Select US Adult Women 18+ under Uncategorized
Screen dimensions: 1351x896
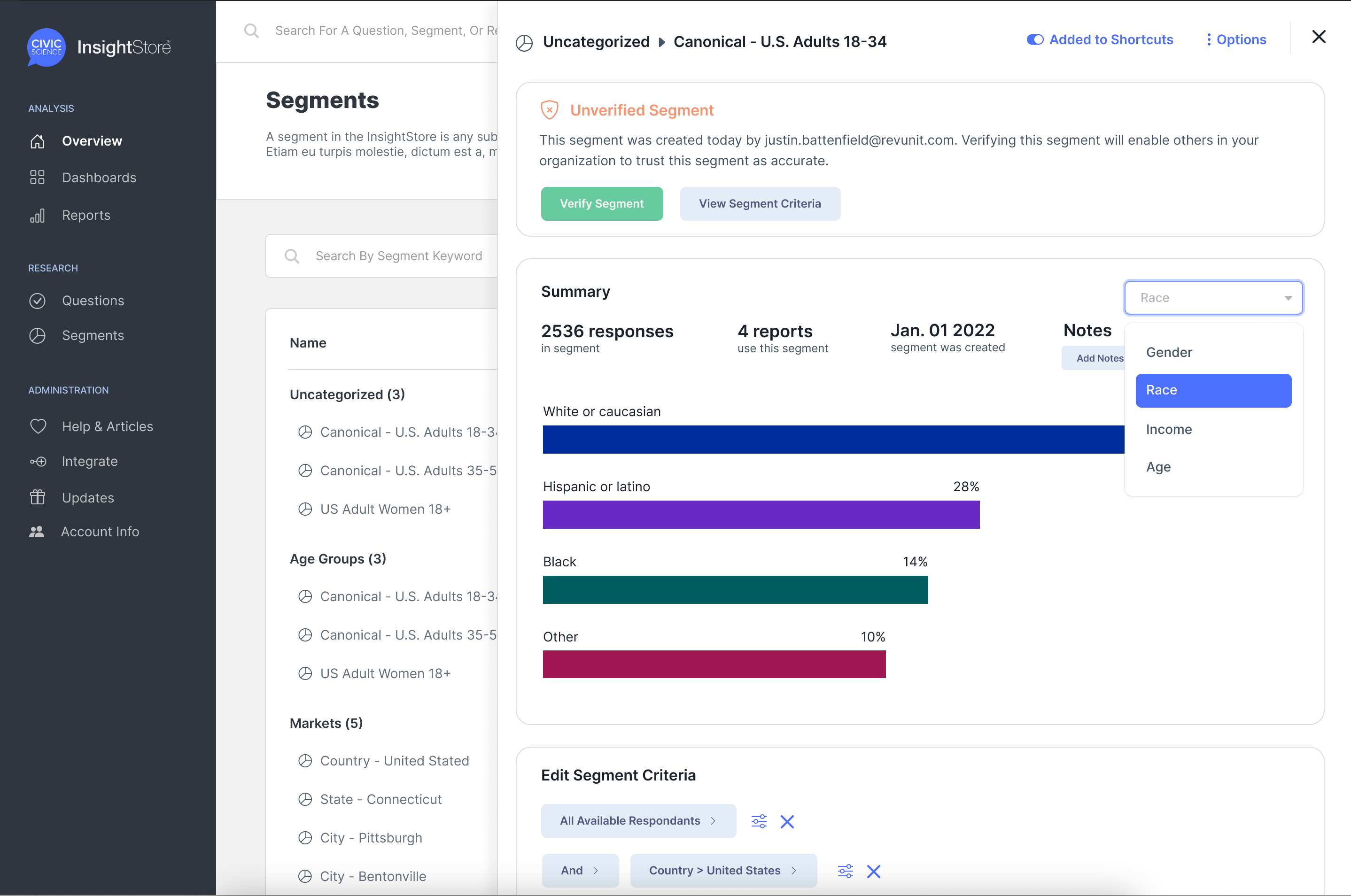(385, 509)
